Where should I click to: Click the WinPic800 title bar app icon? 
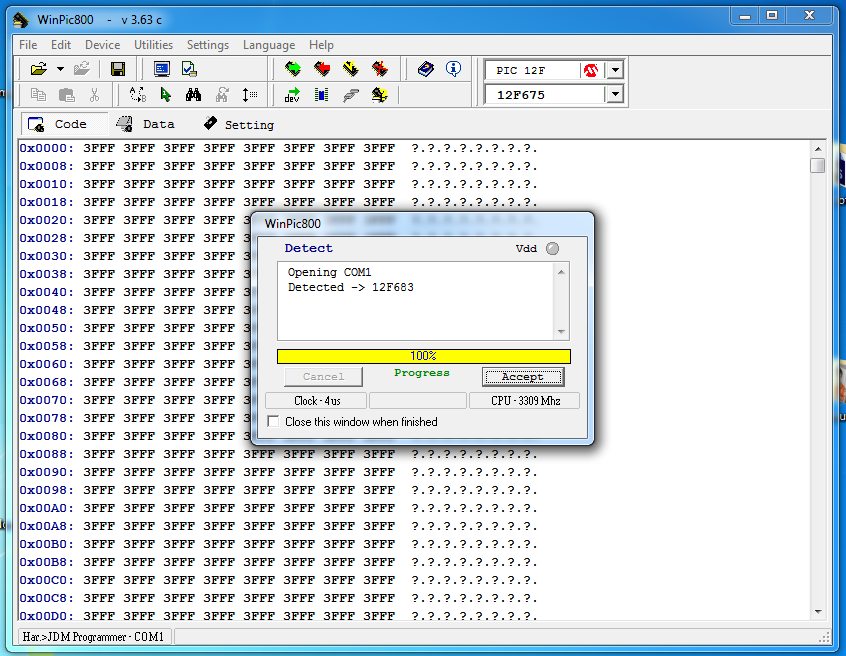21,20
